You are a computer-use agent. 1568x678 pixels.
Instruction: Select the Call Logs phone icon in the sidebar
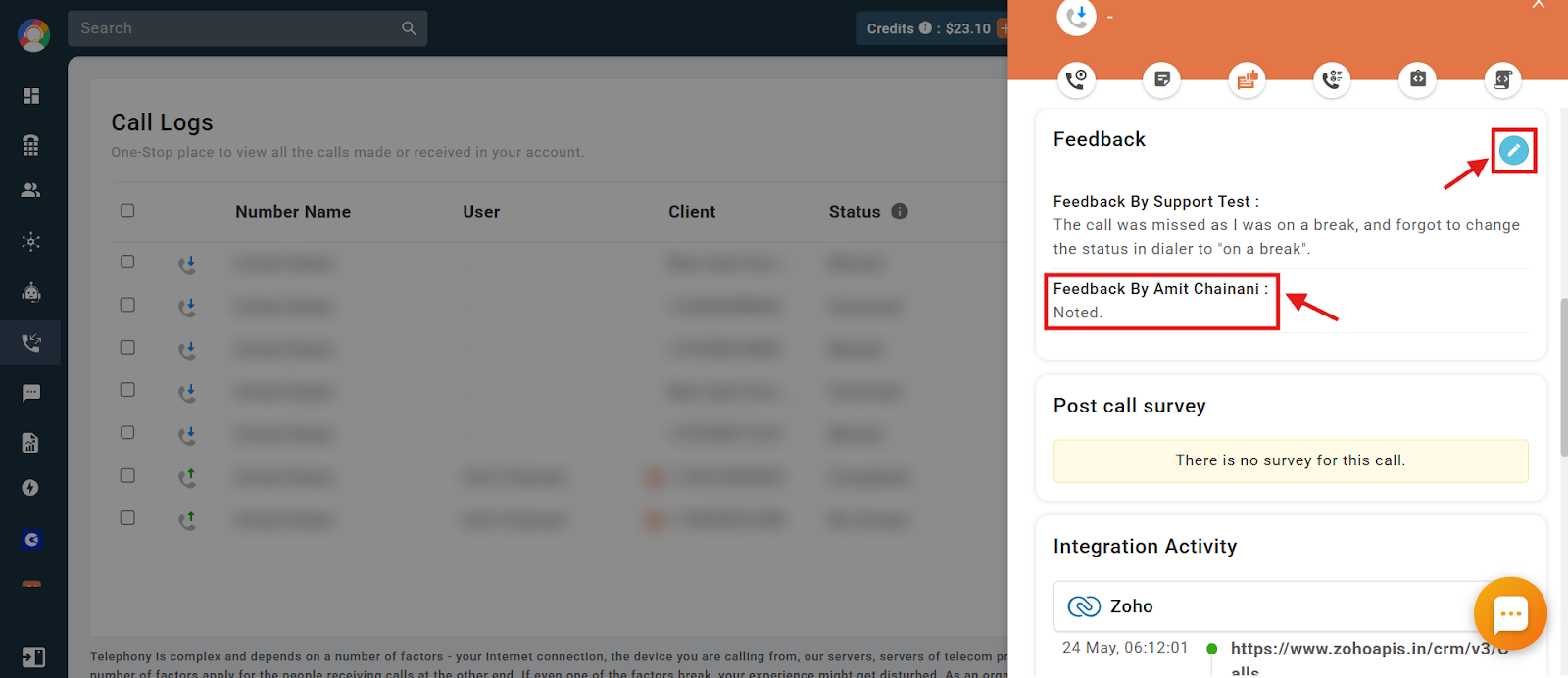tap(31, 343)
